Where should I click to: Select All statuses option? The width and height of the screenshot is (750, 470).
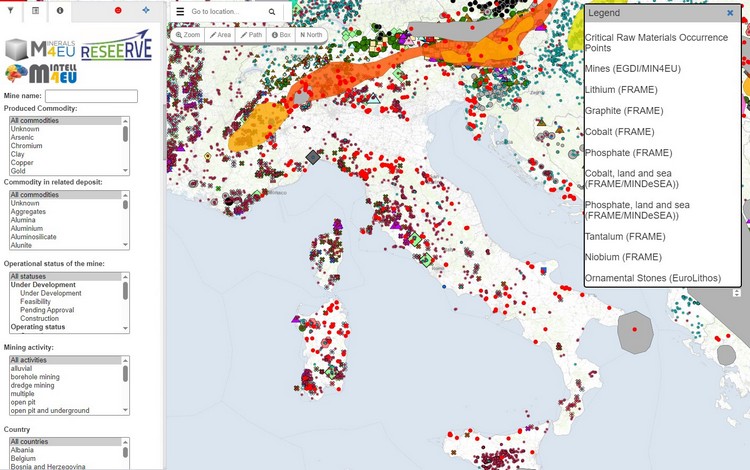coord(66,276)
